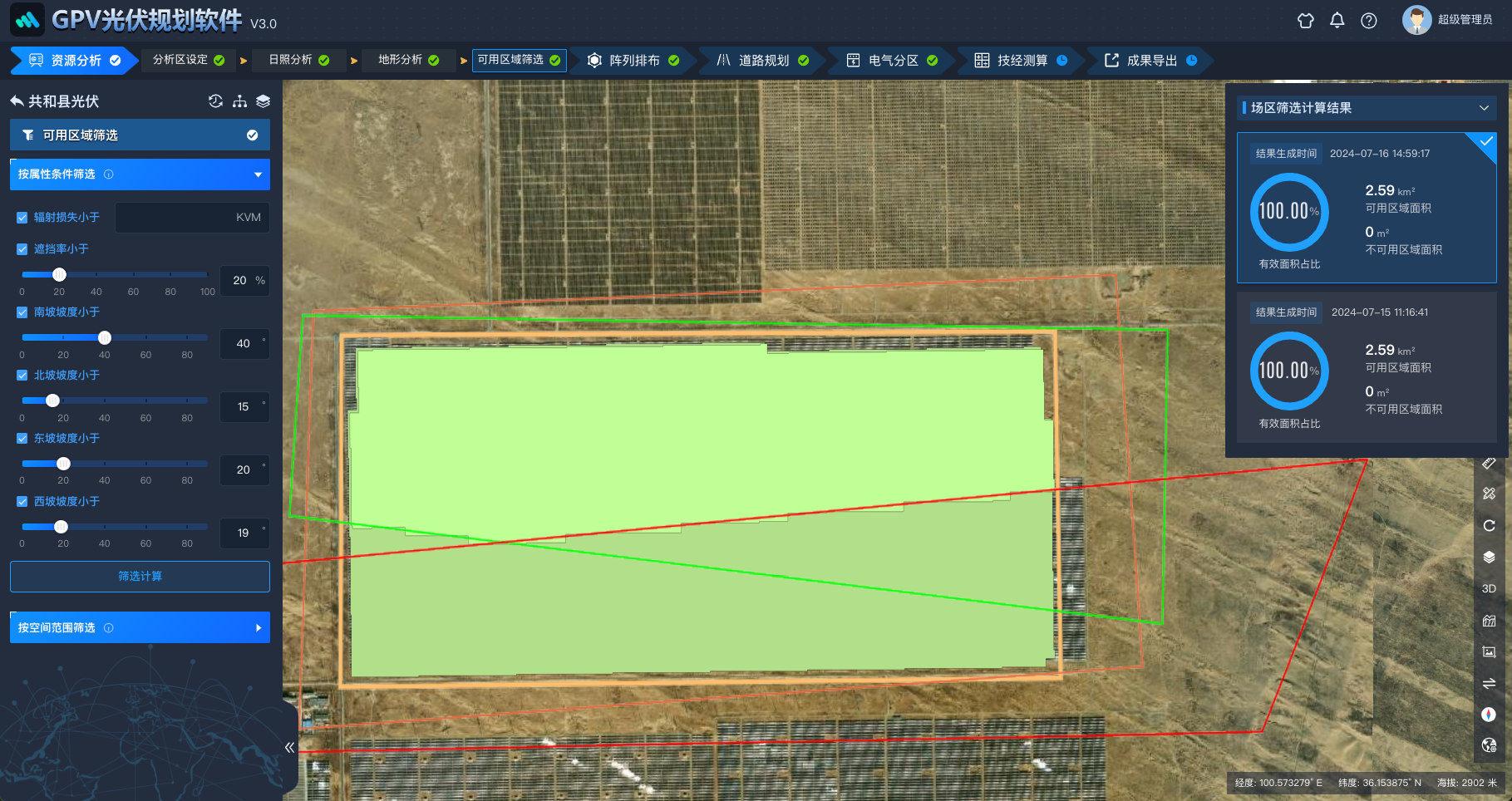Image resolution: width=1512 pixels, height=801 pixels.
Task: Collapse the 场区筛选计算结果 panel
Action: [1484, 108]
